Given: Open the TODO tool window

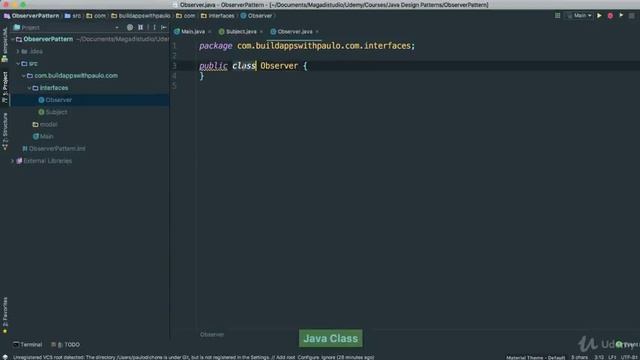Looking at the screenshot, I should pos(66,344).
